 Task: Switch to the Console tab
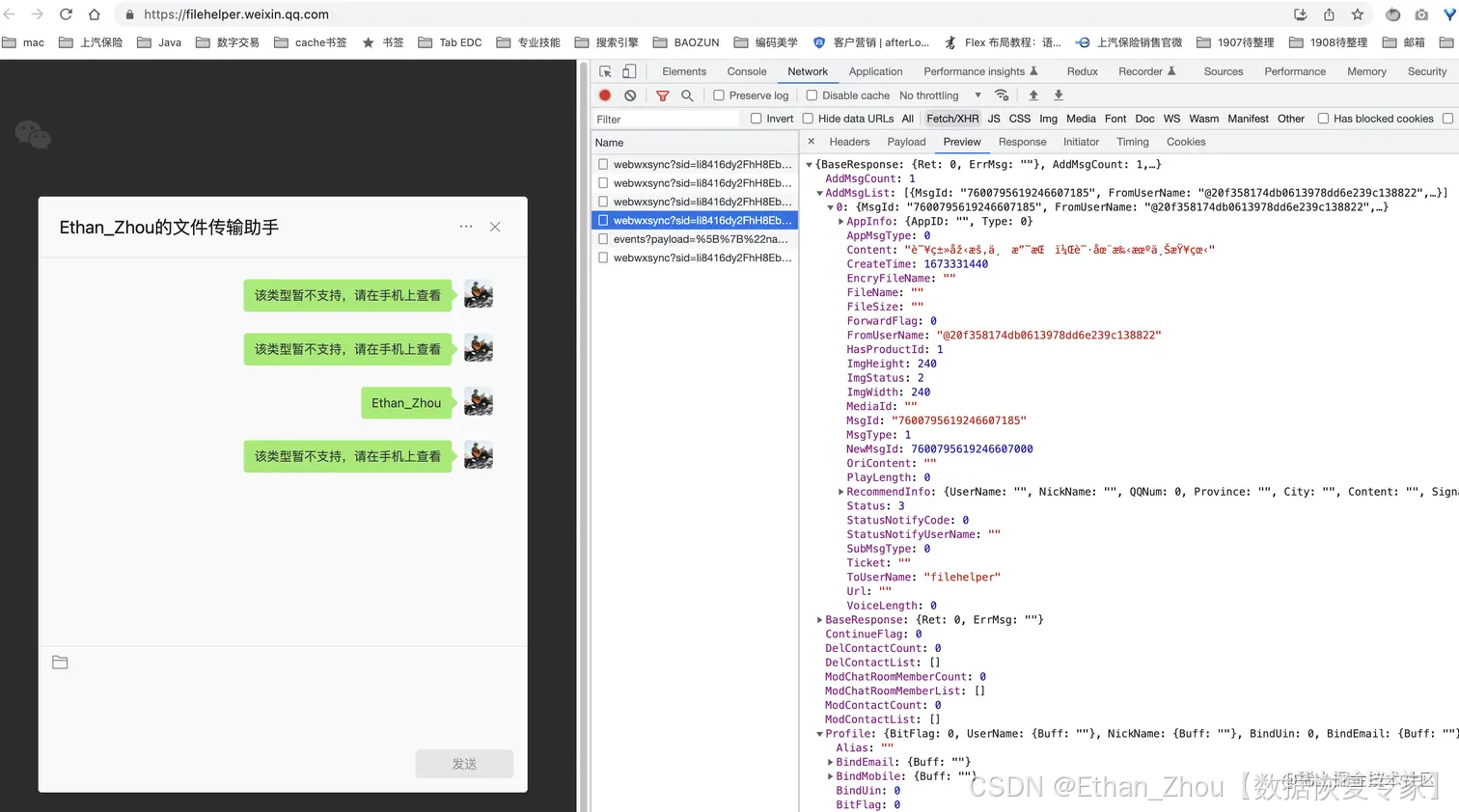click(746, 71)
